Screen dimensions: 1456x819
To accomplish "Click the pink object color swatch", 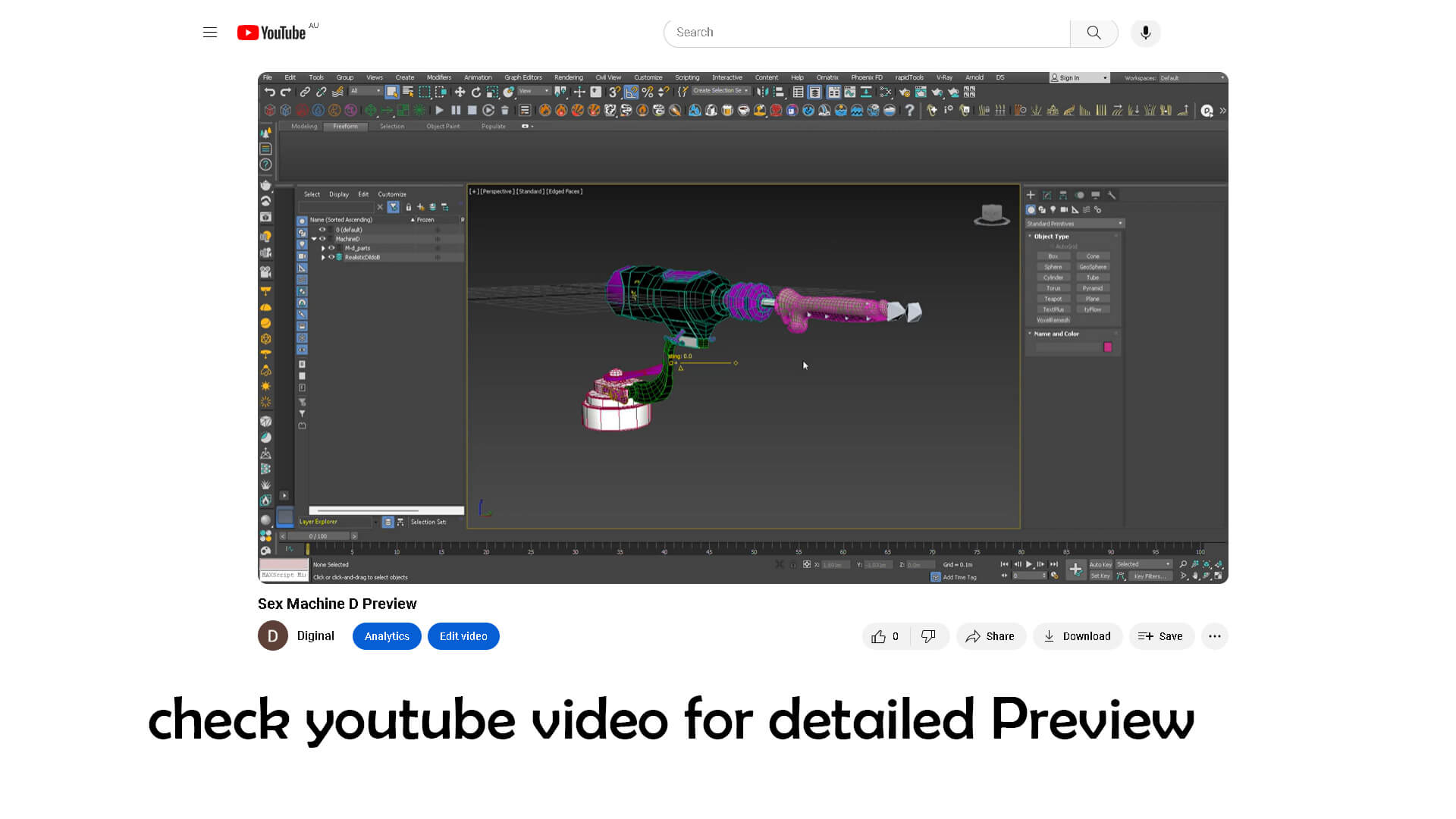I will [1107, 347].
